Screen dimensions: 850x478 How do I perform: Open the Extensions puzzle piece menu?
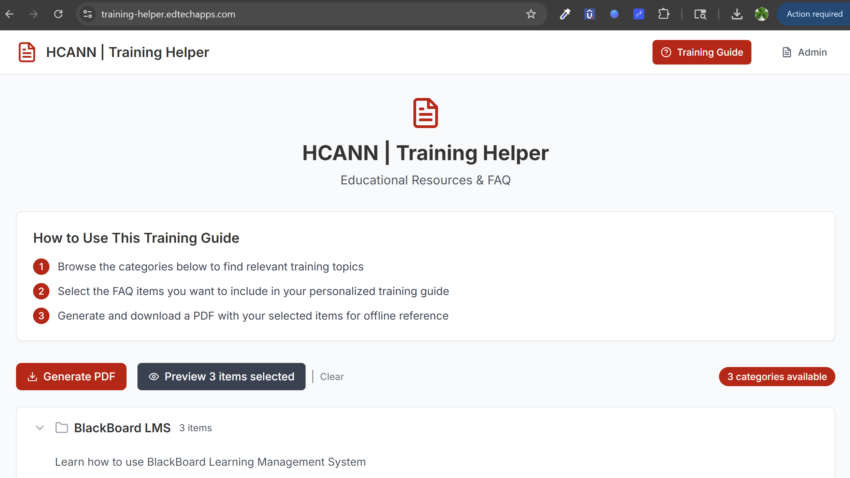point(664,14)
